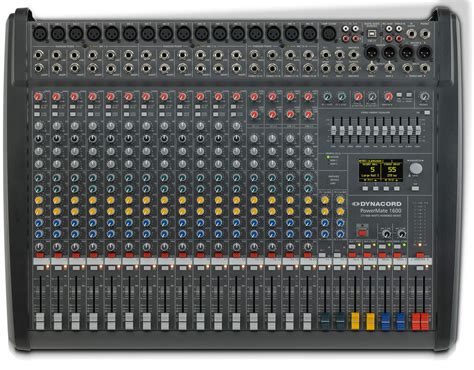Click the channel 3 upper yellow AUX knob
This screenshot has width=474, height=370.
(75, 200)
